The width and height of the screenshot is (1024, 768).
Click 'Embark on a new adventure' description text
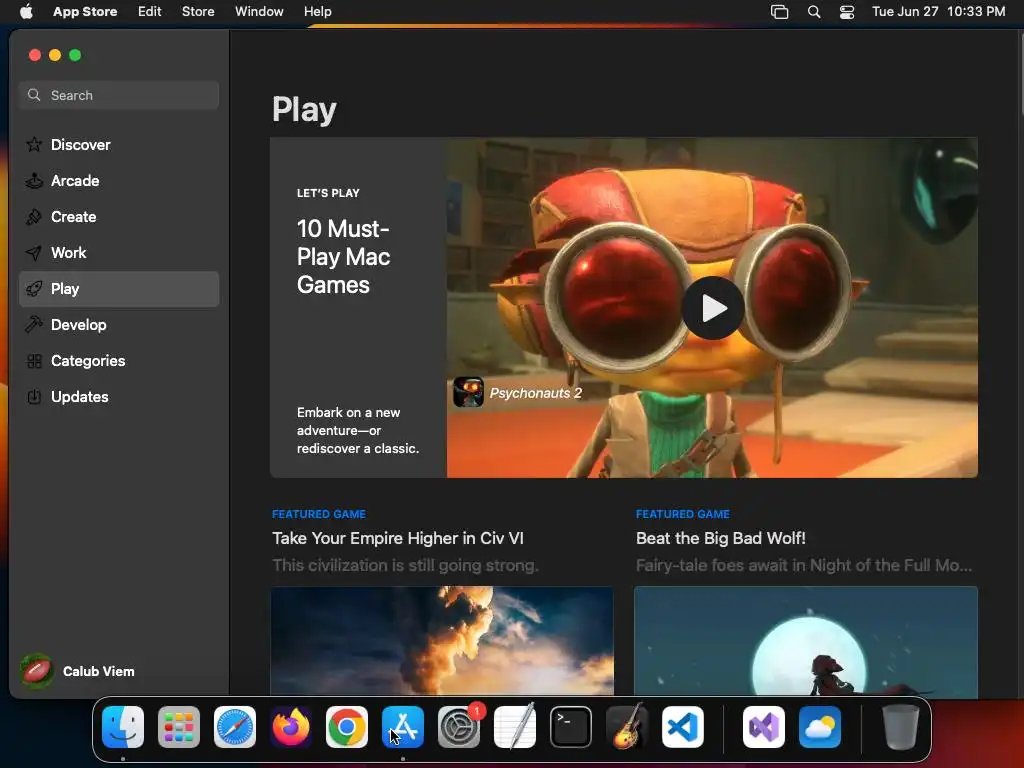(x=358, y=430)
